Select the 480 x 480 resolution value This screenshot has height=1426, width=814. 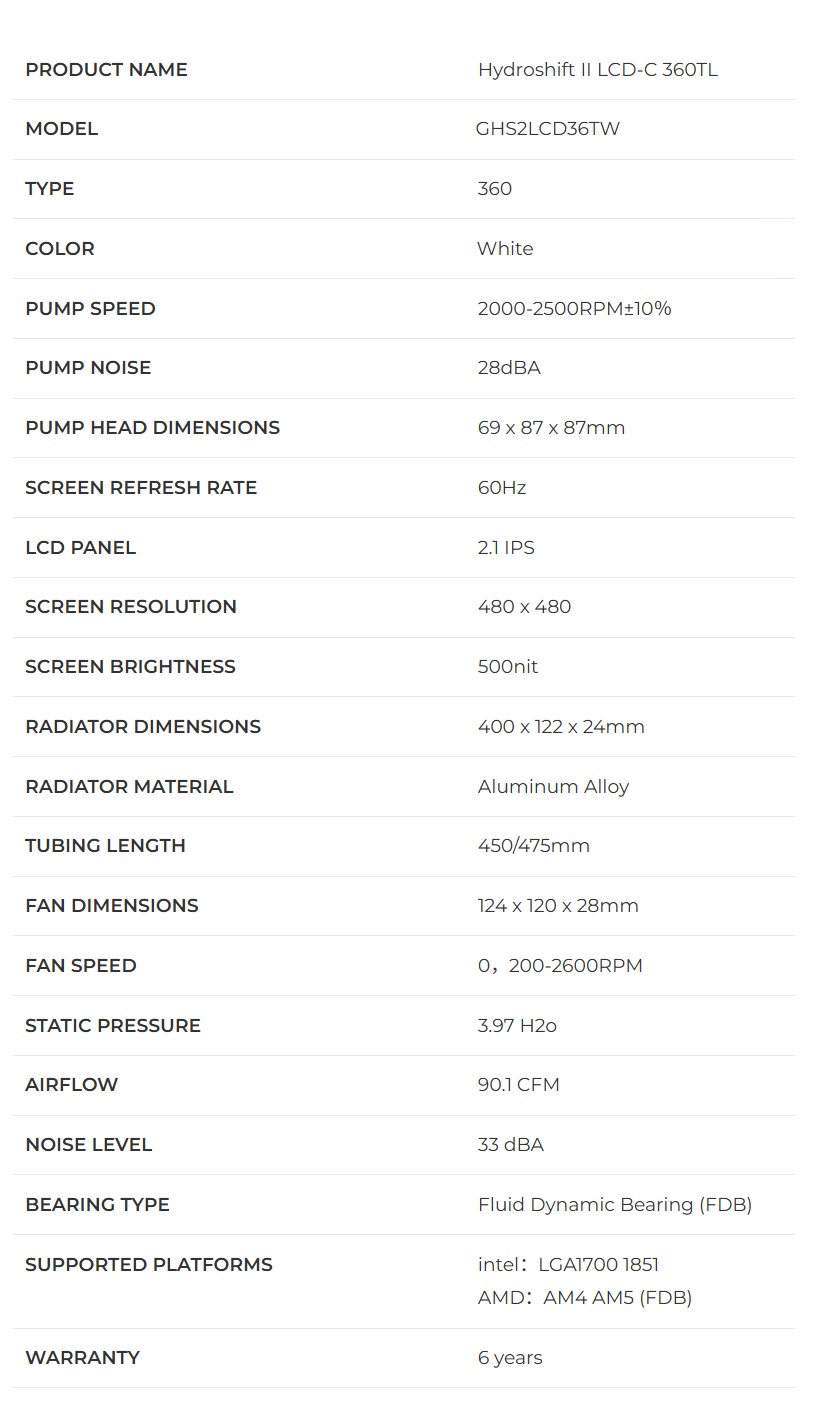[x=525, y=607]
